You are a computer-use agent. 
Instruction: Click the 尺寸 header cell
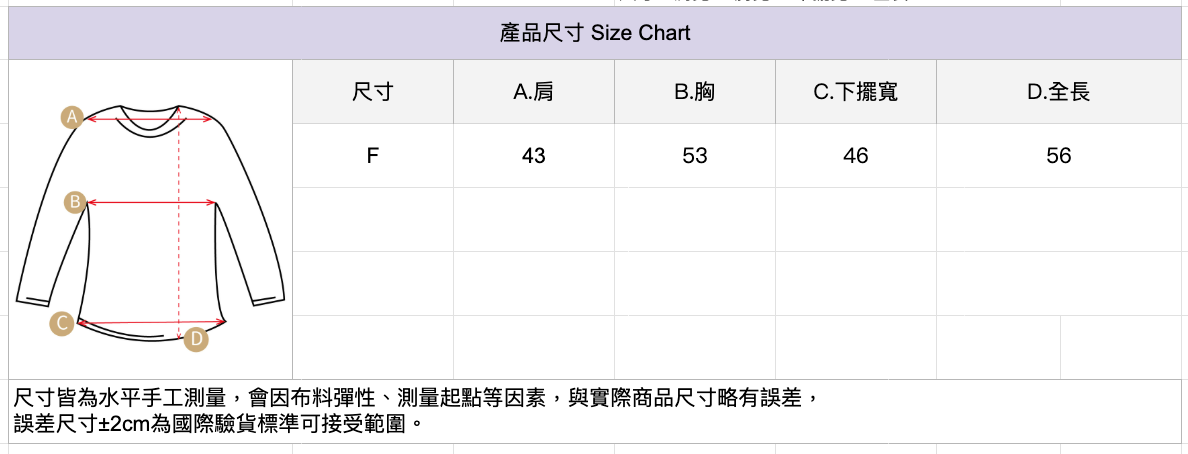373,92
